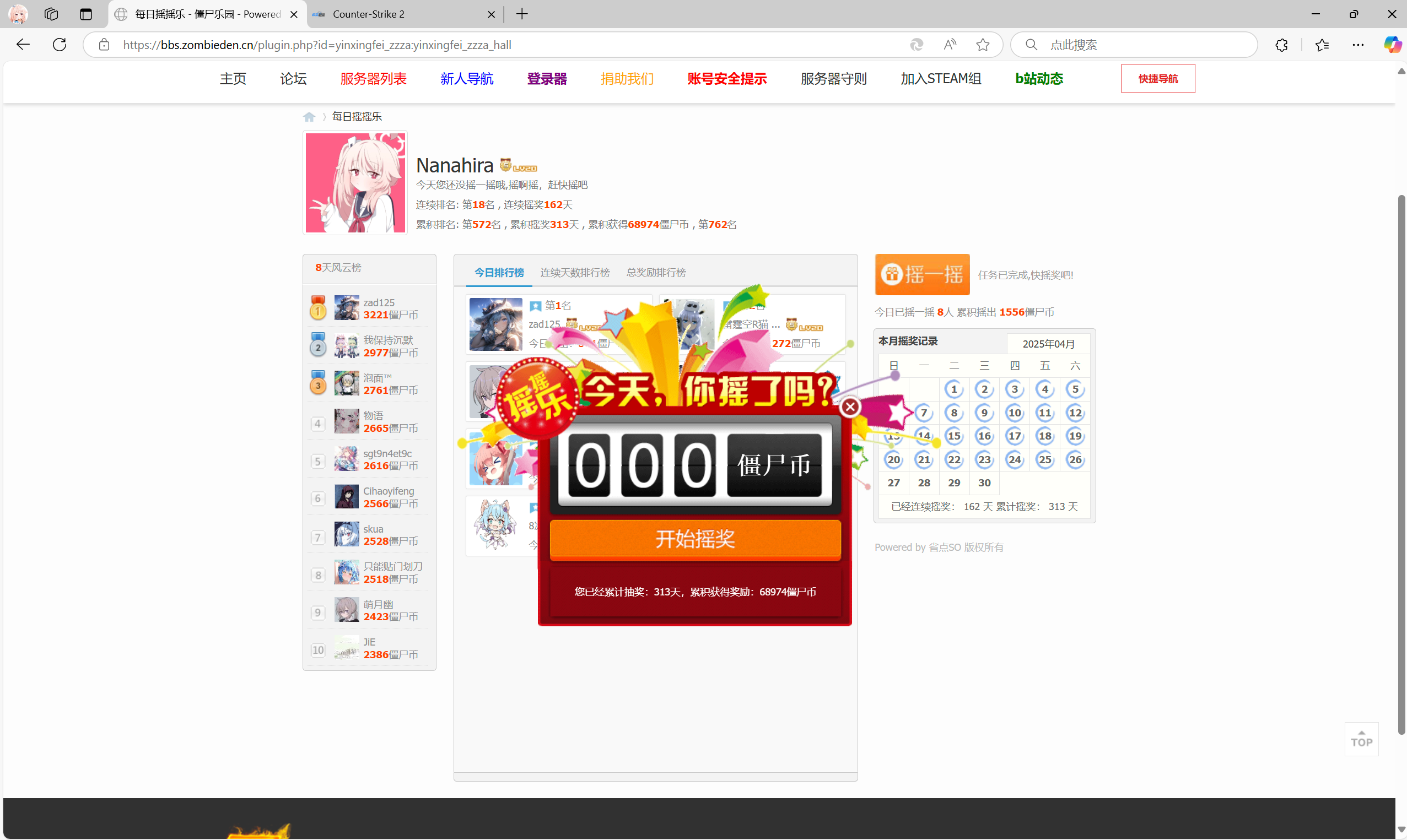Click the 快捷导航 outlined button
Screen dimensions: 1407x840
point(1157,79)
